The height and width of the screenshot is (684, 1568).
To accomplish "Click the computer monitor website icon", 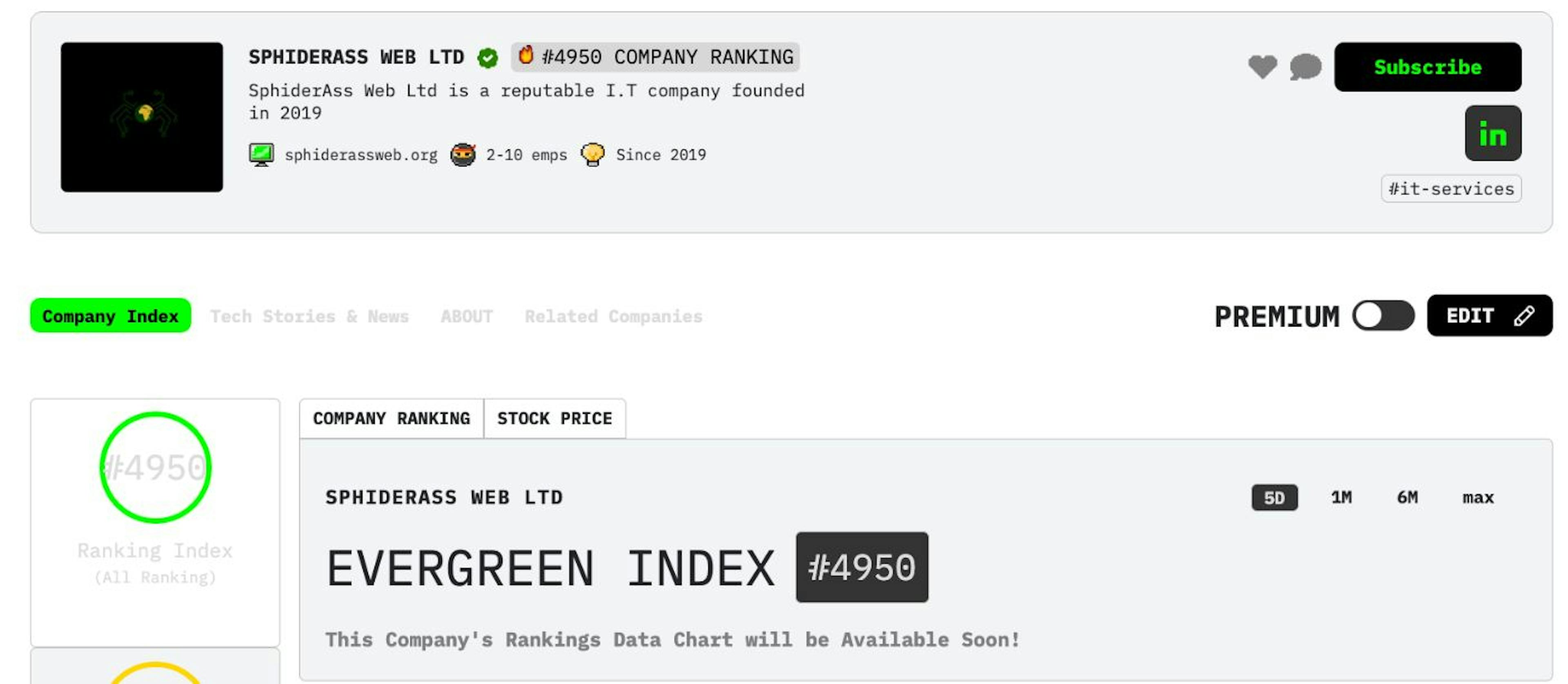I will click(261, 155).
